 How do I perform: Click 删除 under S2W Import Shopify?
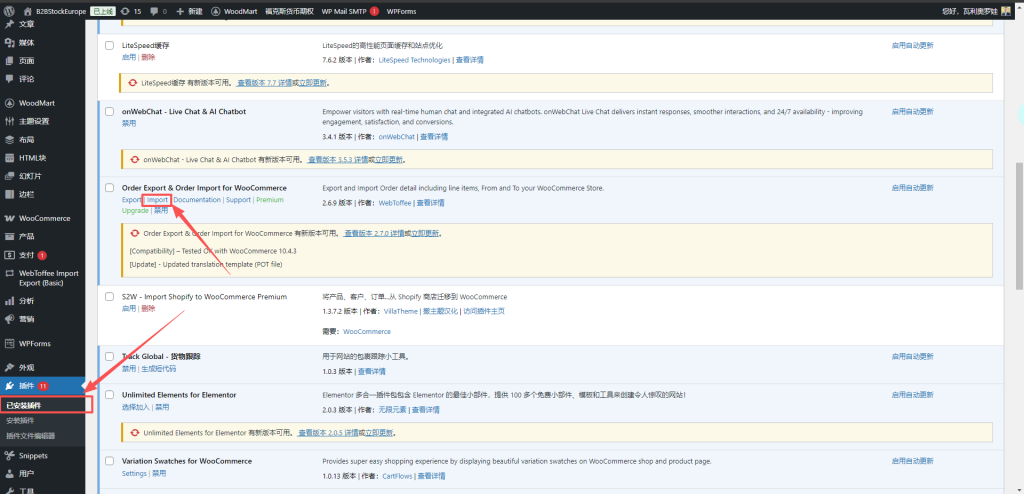(148, 308)
